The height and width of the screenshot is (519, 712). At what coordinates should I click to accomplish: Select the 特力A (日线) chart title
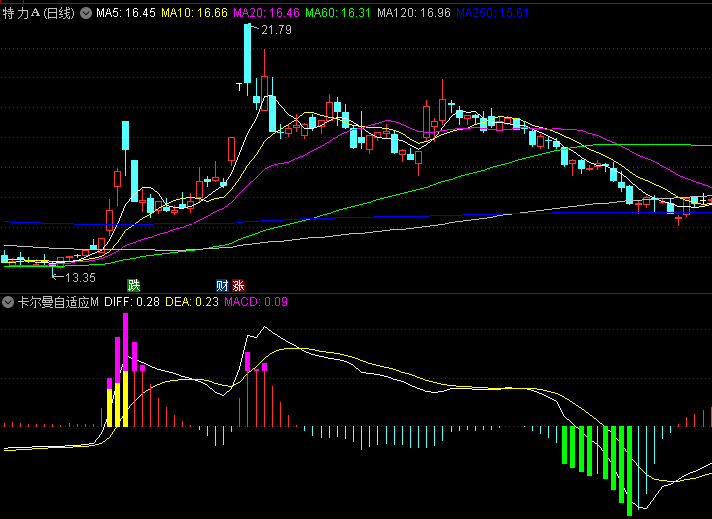[x=39, y=13]
